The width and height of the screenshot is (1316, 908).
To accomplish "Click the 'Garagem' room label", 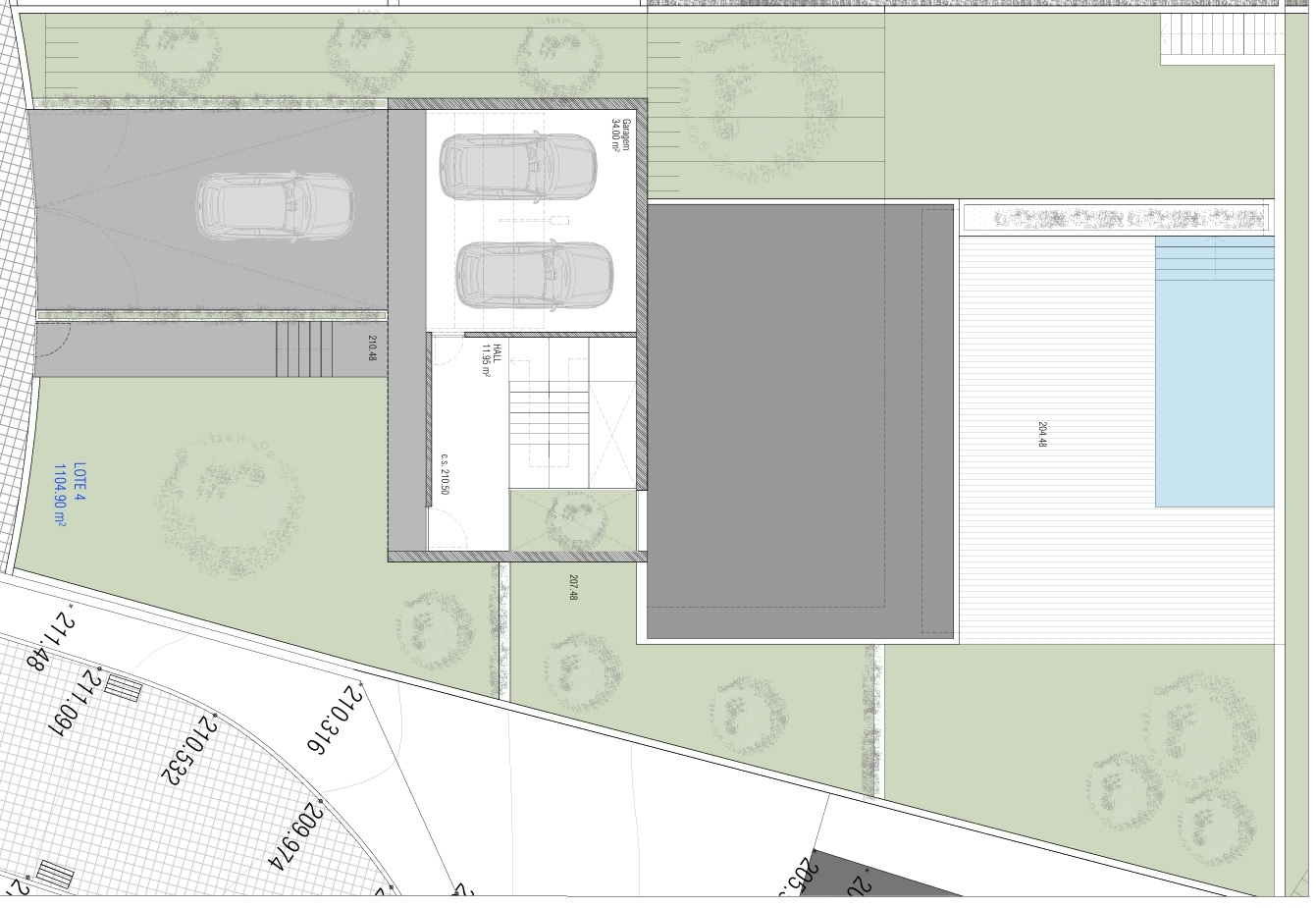I will pos(628,134).
